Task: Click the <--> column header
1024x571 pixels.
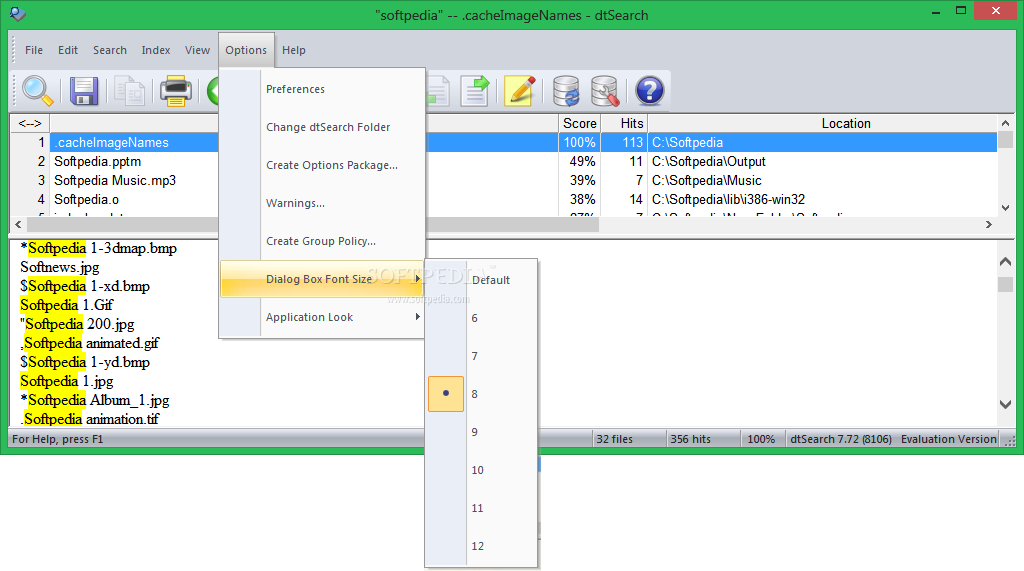Action: (x=30, y=123)
